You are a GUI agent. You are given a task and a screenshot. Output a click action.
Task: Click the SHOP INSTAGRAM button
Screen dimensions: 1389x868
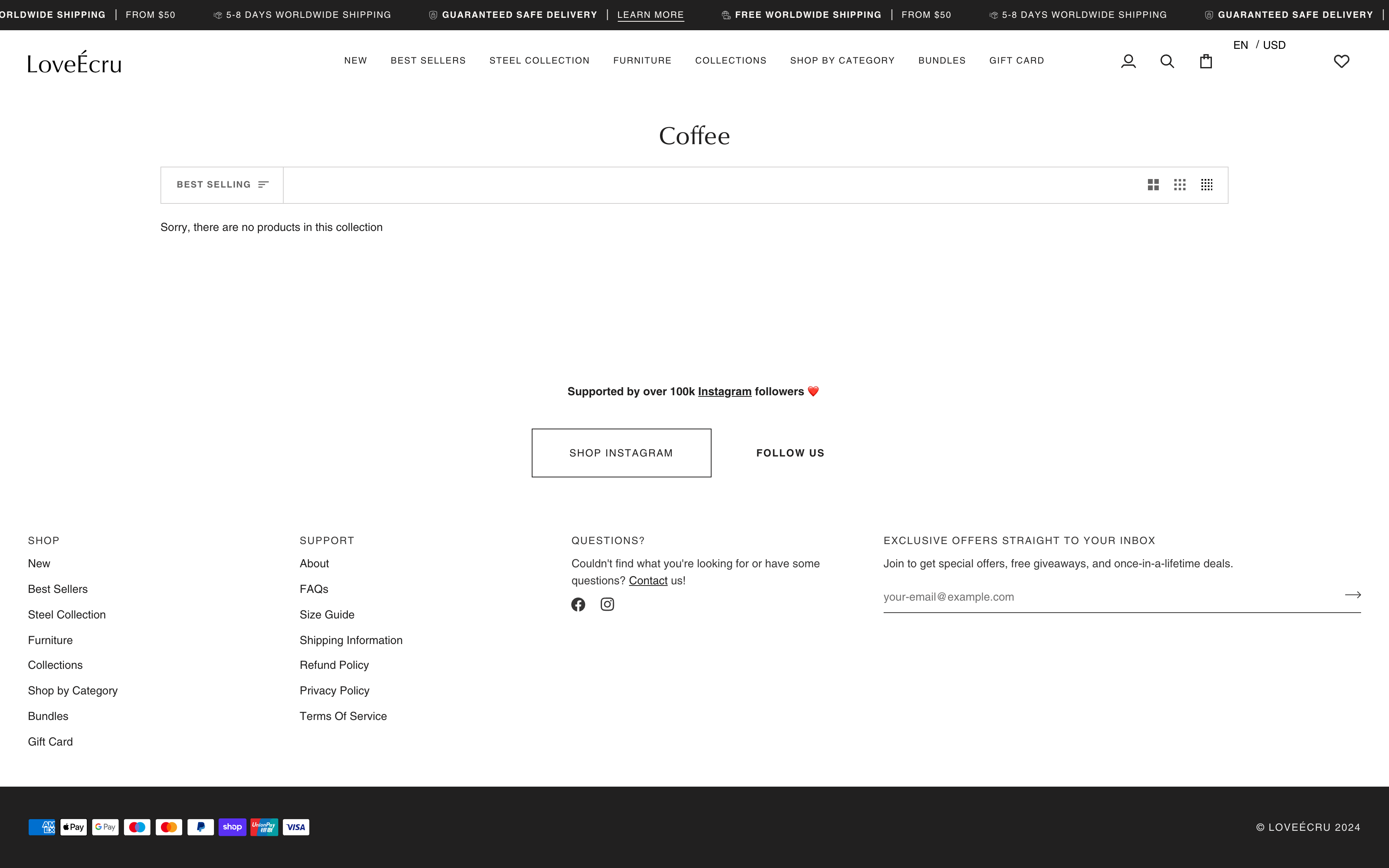(x=621, y=452)
